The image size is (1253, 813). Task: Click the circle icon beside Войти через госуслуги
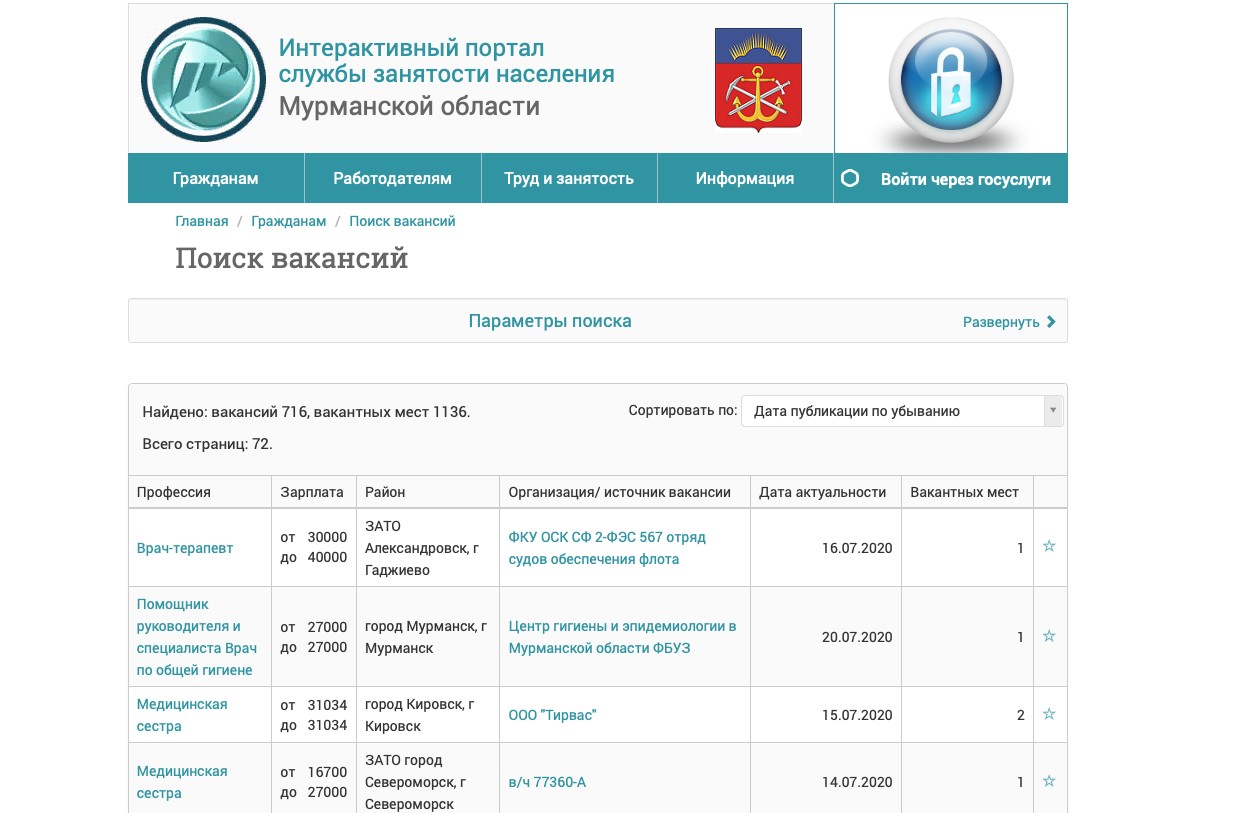click(x=850, y=178)
